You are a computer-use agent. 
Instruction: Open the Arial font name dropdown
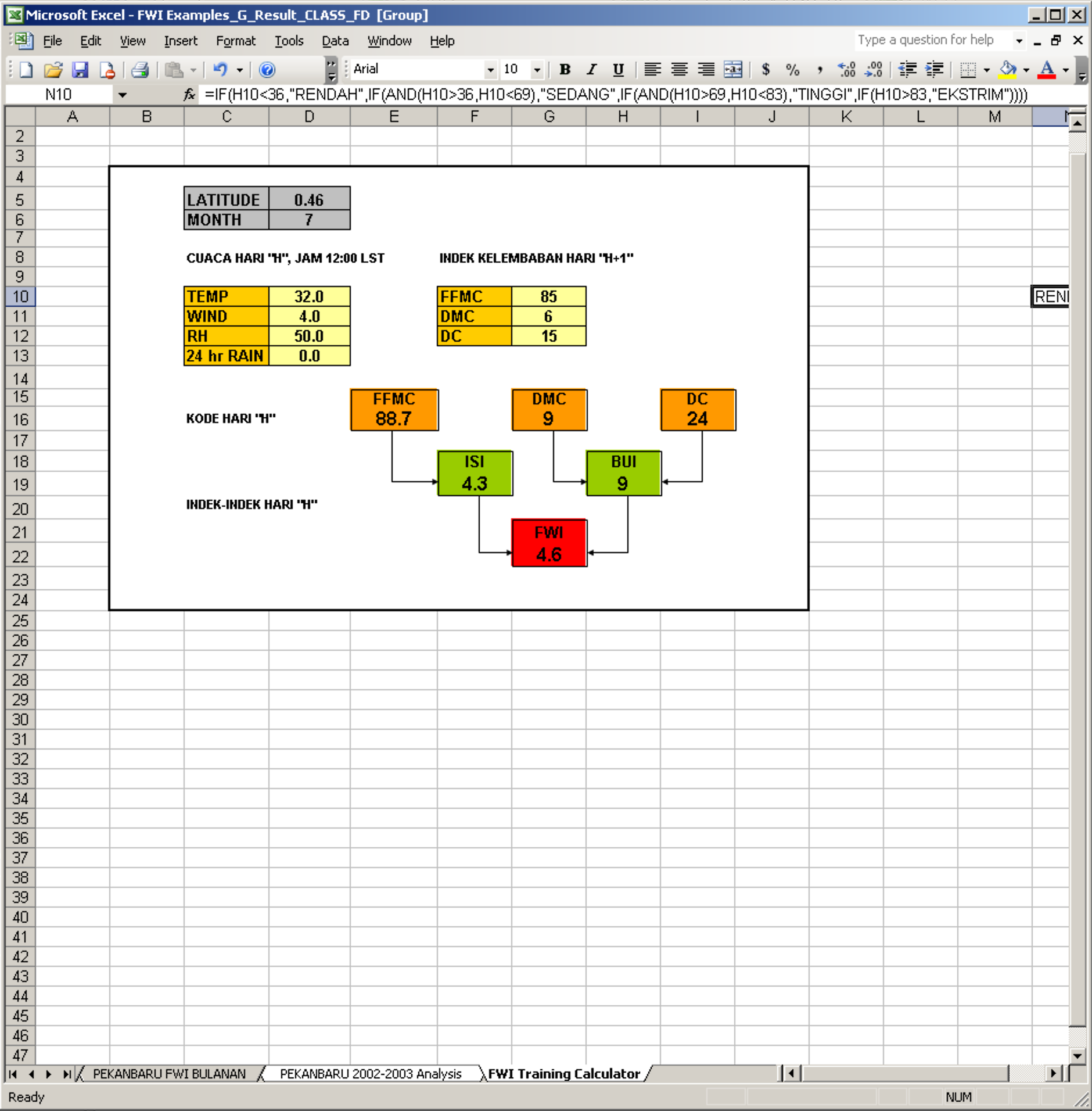point(490,70)
